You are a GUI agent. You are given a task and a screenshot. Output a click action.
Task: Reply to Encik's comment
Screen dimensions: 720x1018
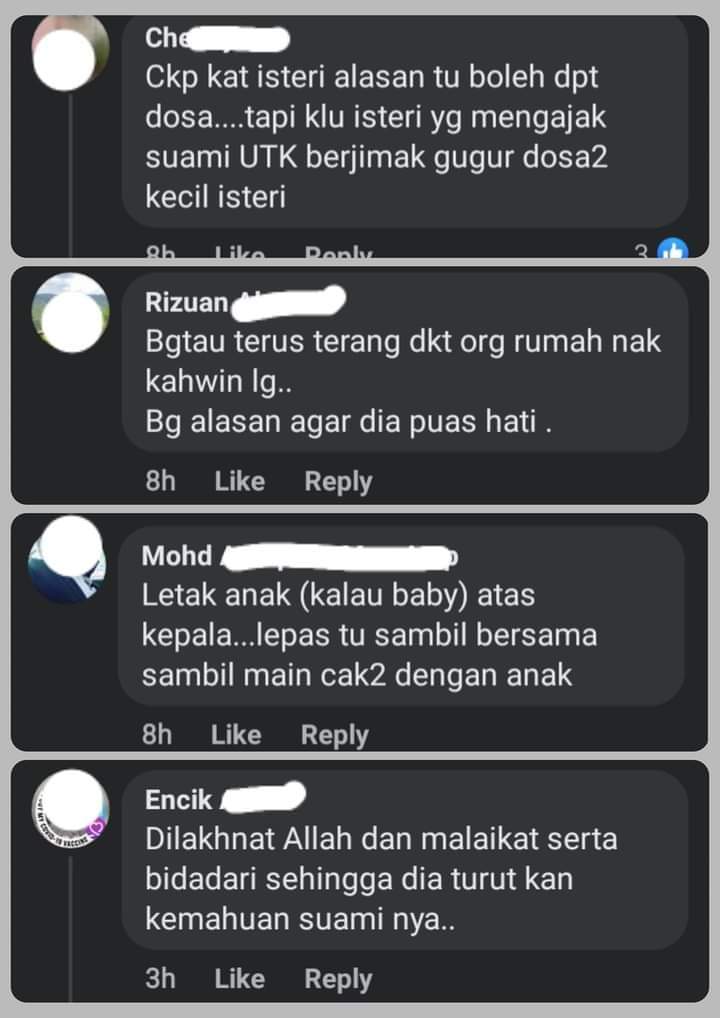tap(338, 979)
